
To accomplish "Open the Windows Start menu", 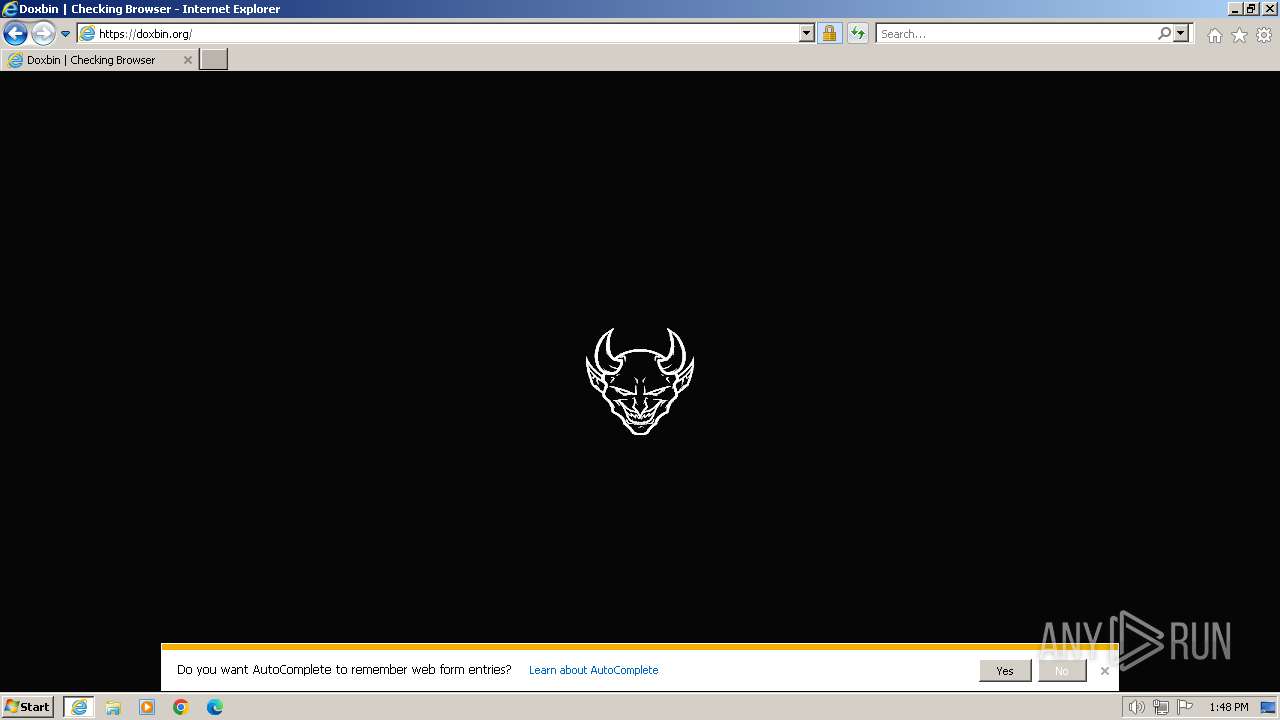I will 28,707.
